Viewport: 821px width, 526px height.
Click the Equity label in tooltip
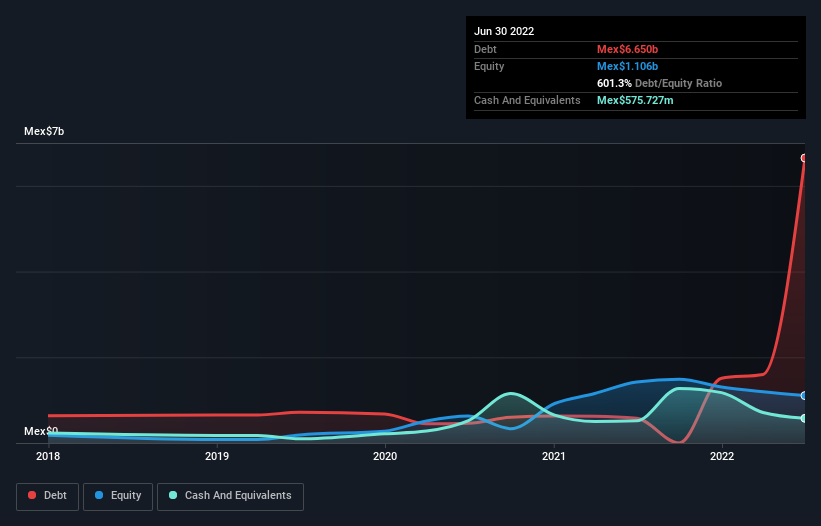(x=489, y=66)
